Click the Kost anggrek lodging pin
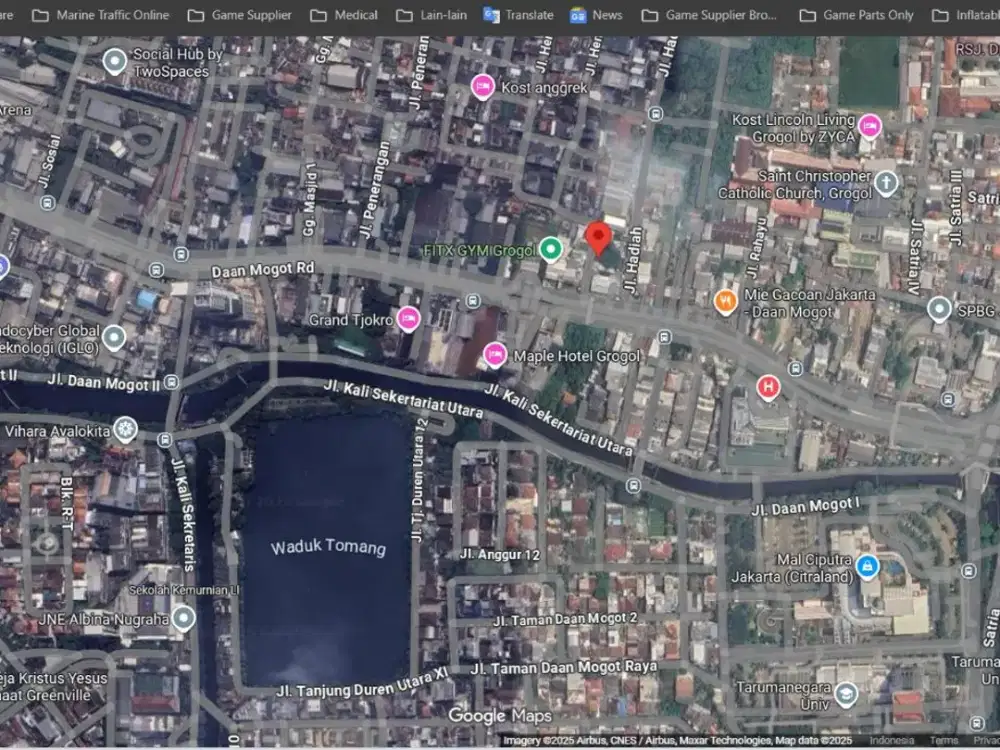 click(x=483, y=87)
